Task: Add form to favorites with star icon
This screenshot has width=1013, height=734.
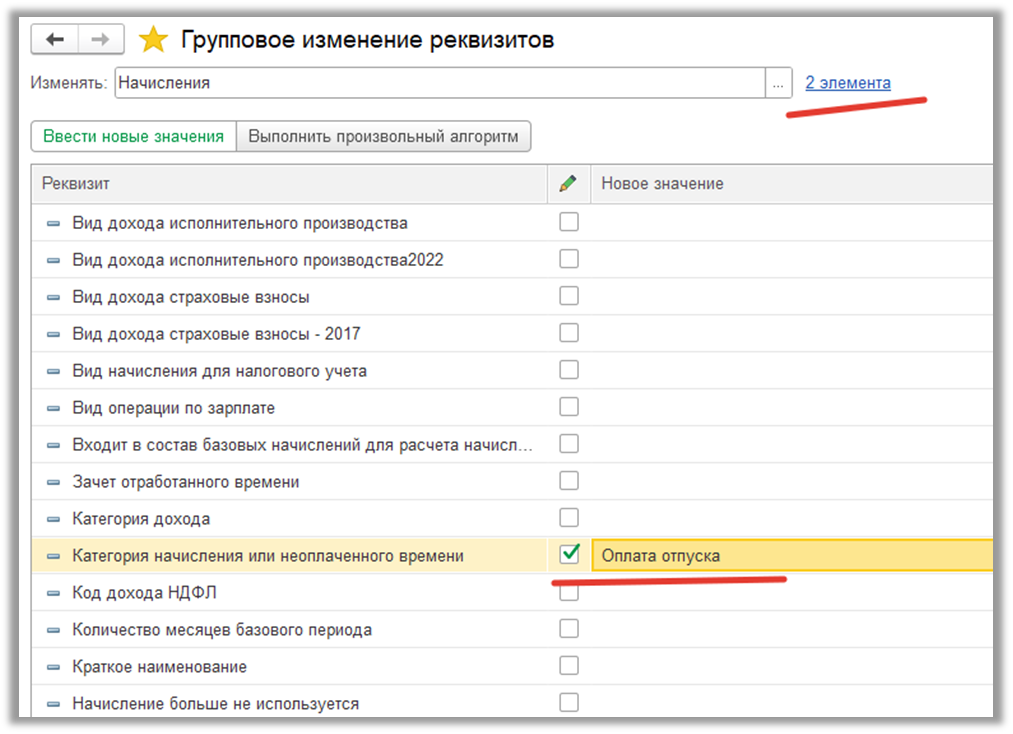Action: point(153,40)
